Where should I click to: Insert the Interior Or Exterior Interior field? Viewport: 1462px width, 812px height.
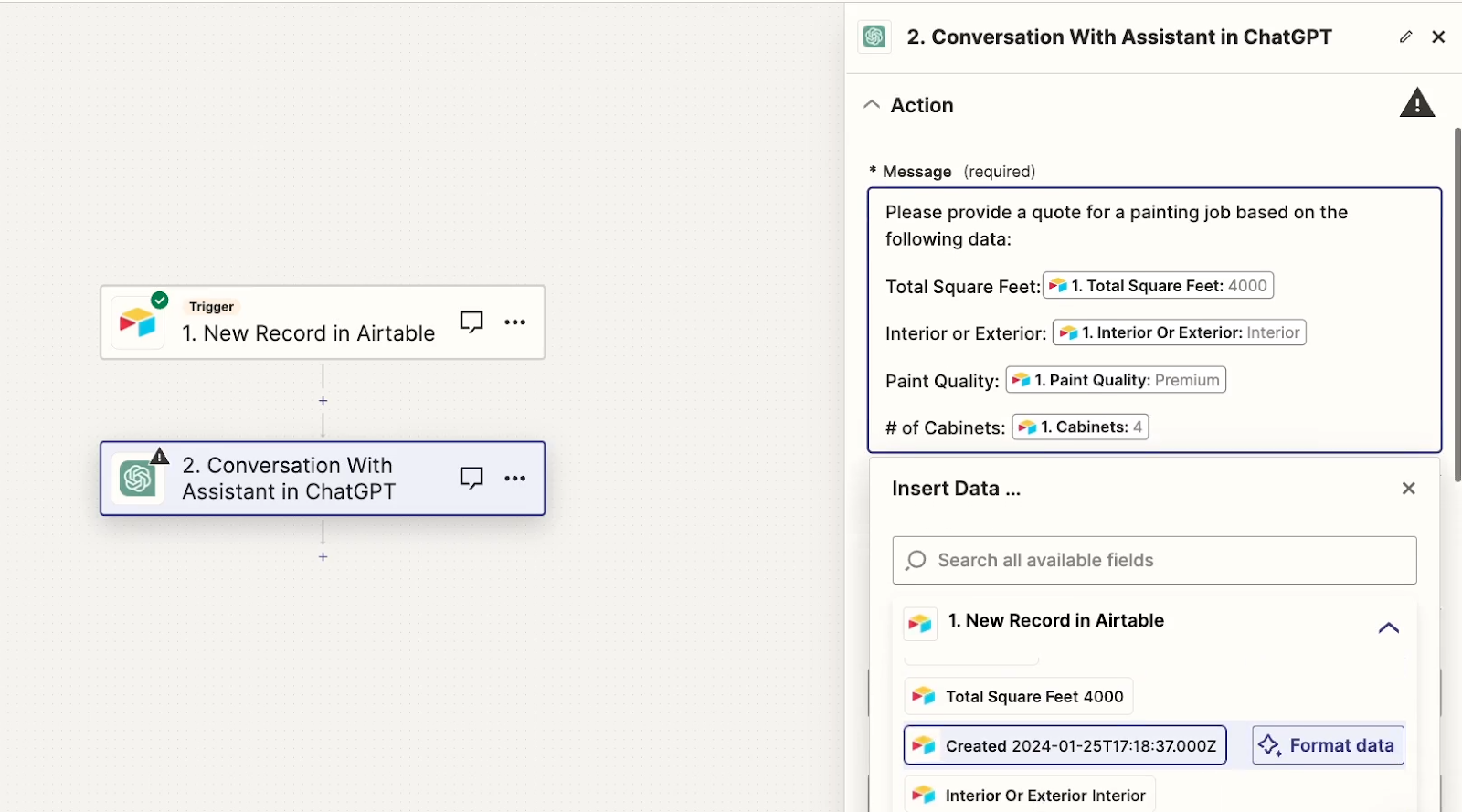pos(1030,795)
